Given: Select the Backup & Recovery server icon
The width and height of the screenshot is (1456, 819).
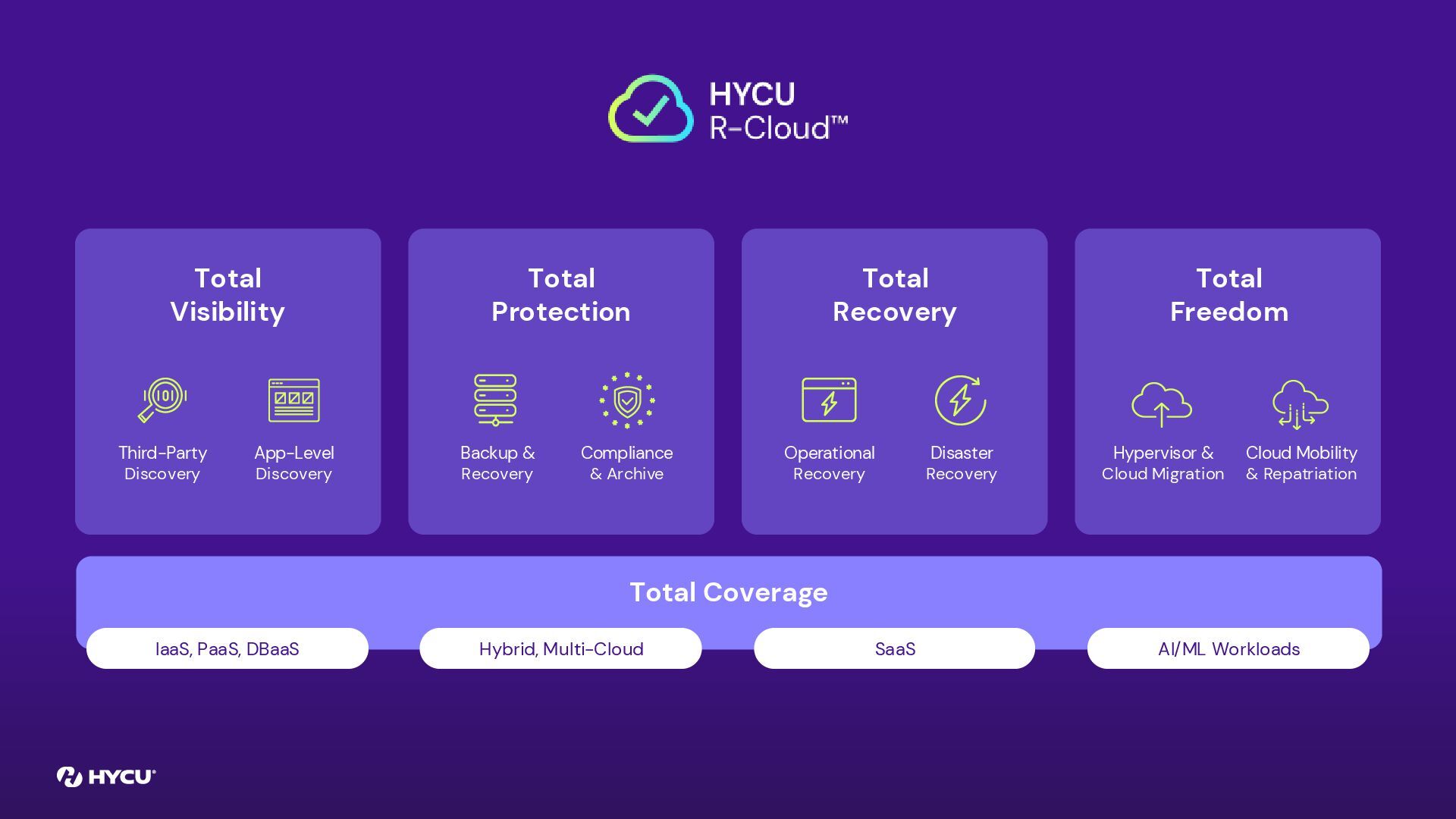Looking at the screenshot, I should click(495, 400).
